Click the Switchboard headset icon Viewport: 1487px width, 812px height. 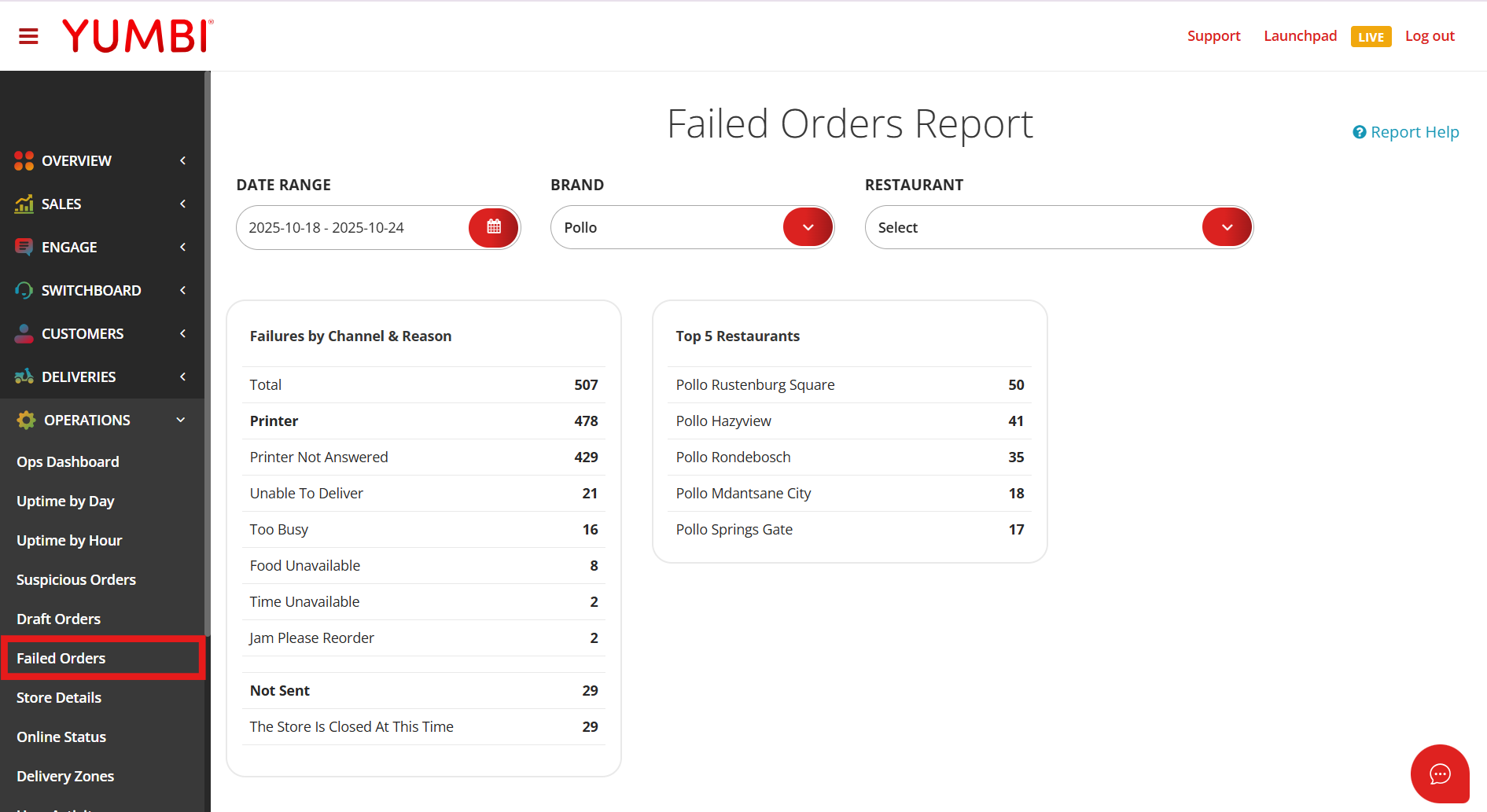(x=24, y=290)
